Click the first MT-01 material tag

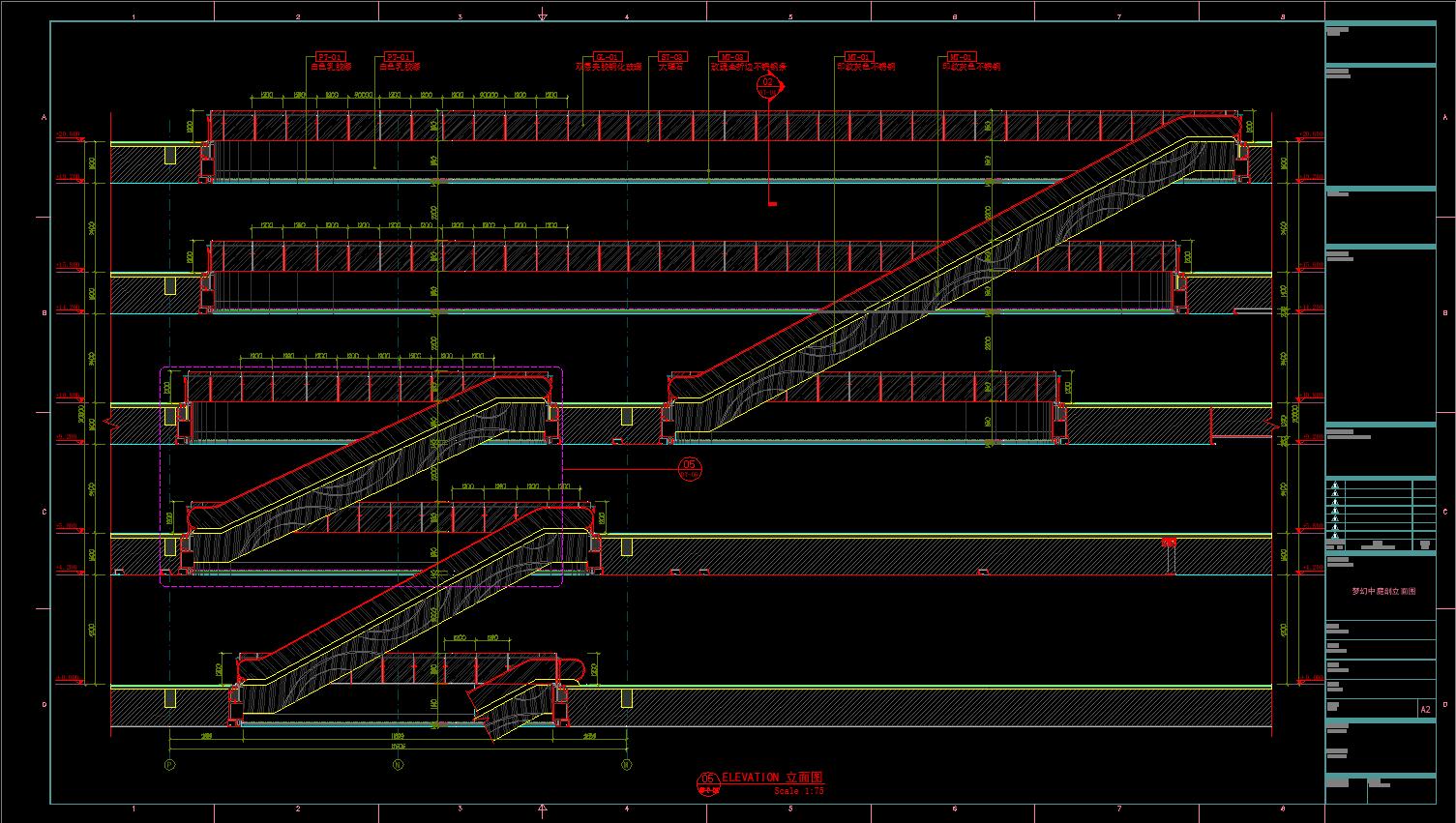coord(858,58)
